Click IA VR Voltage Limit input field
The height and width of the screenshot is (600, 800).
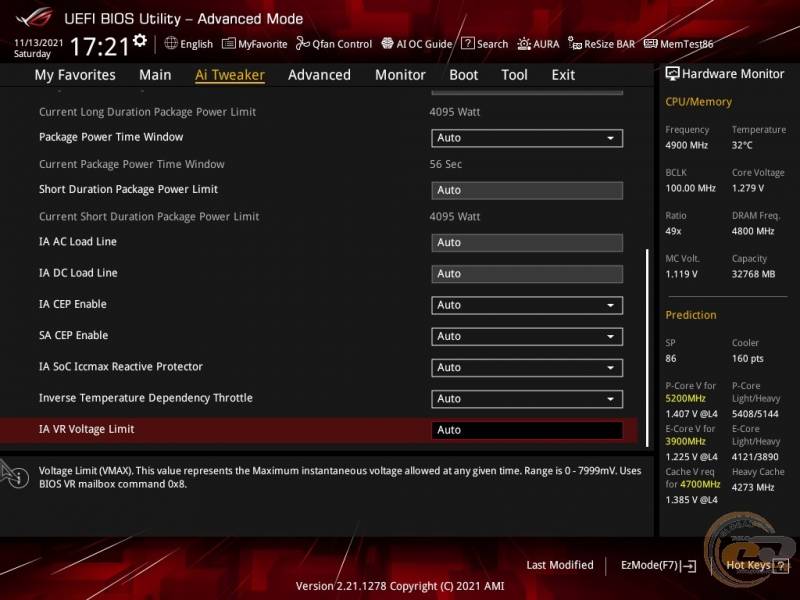[x=527, y=430]
